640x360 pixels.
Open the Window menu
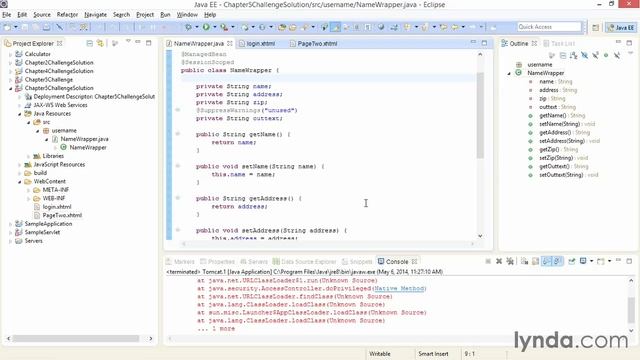click(x=187, y=14)
